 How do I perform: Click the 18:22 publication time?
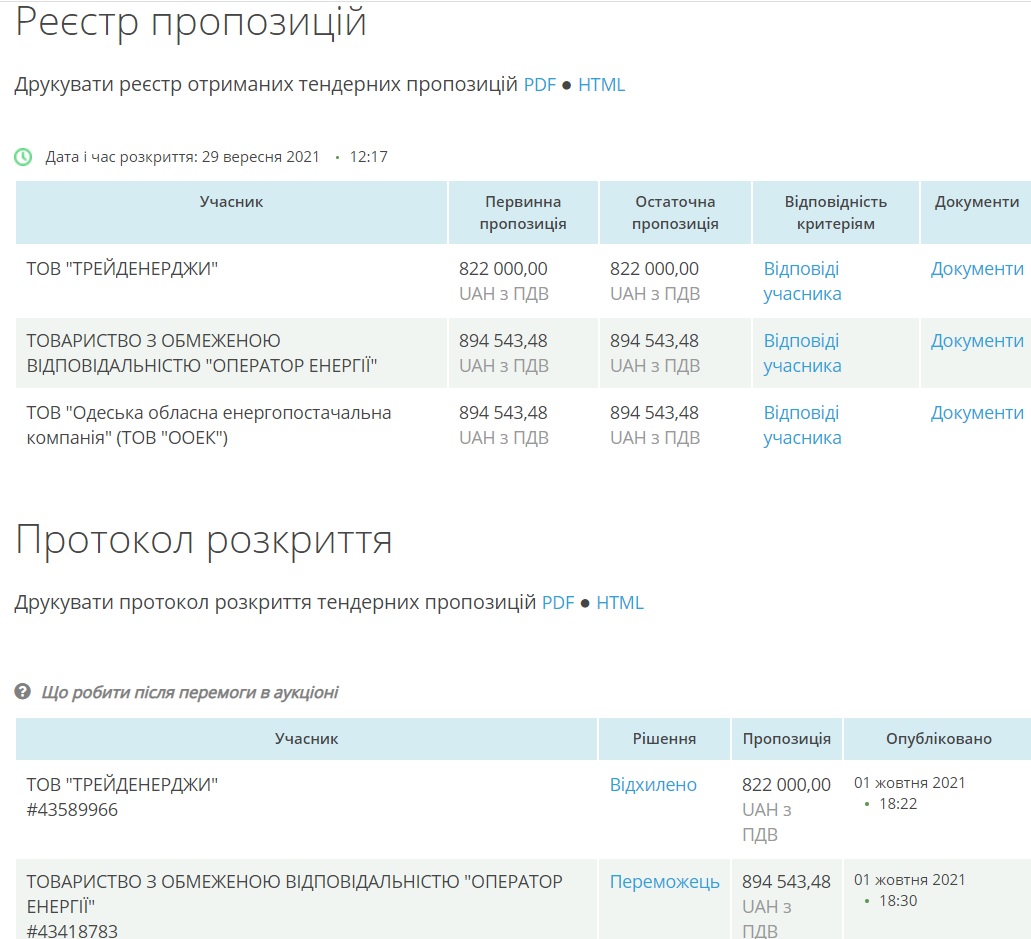(898, 804)
